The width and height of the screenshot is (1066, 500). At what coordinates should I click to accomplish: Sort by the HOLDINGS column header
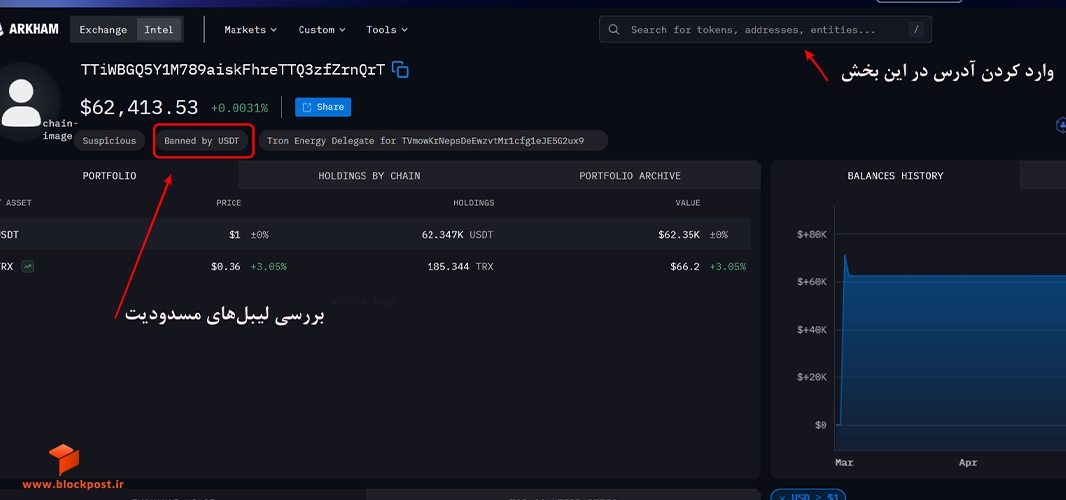[474, 203]
